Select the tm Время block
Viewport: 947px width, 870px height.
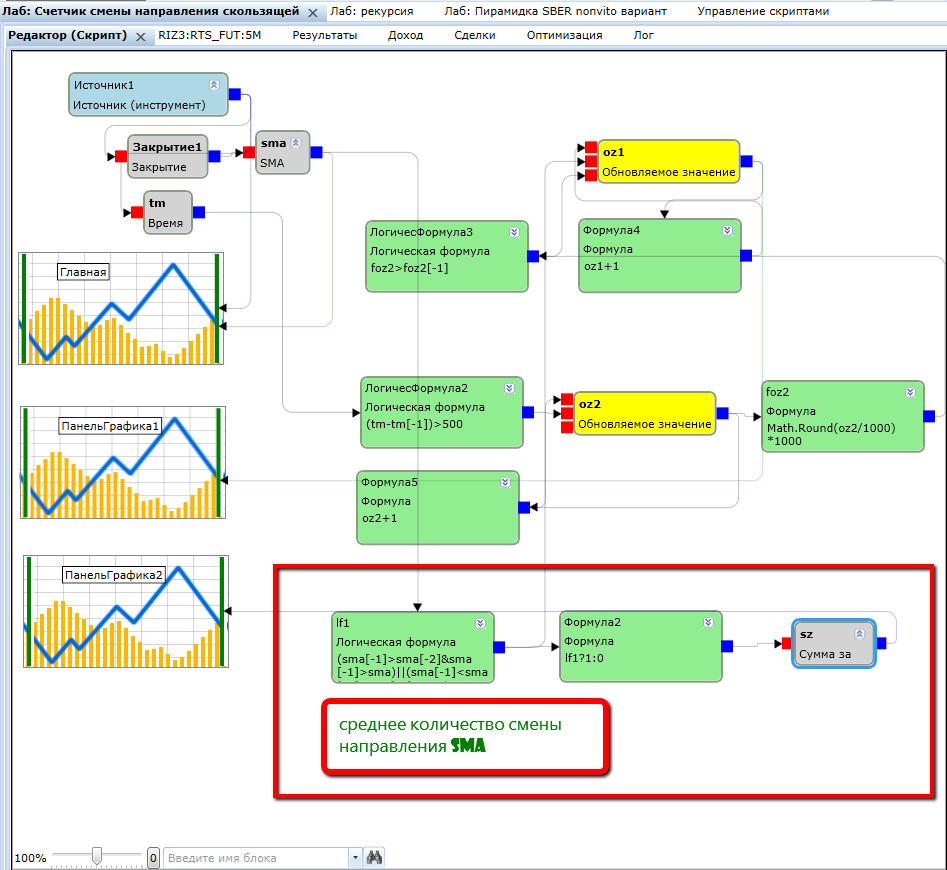[167, 213]
